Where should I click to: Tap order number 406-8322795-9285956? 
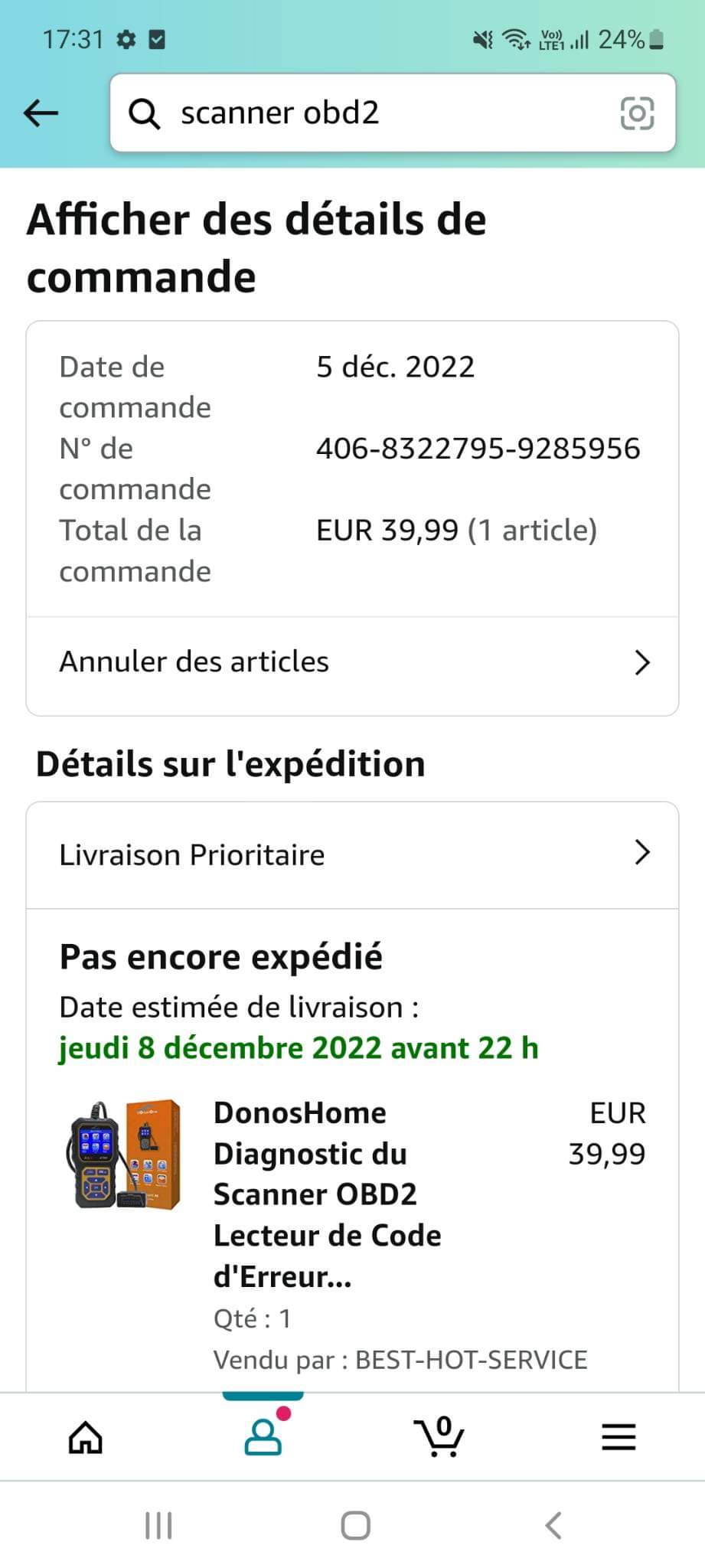pyautogui.click(x=478, y=449)
